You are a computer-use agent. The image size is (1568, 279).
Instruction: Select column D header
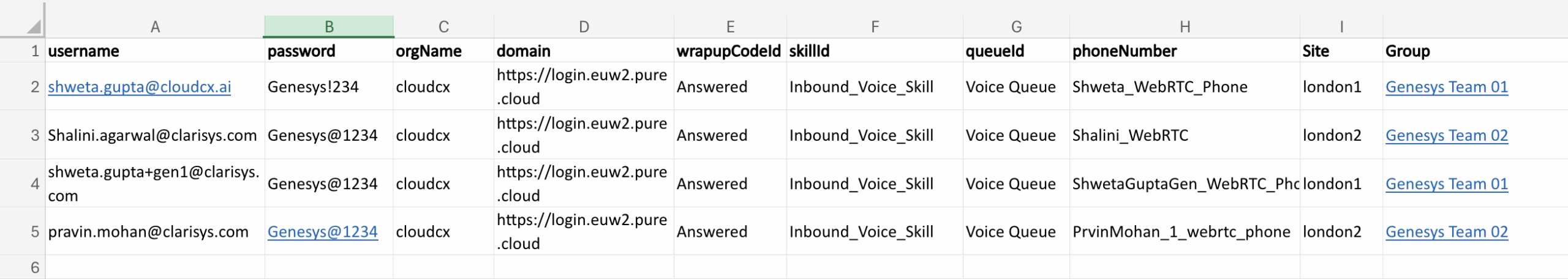[584, 27]
